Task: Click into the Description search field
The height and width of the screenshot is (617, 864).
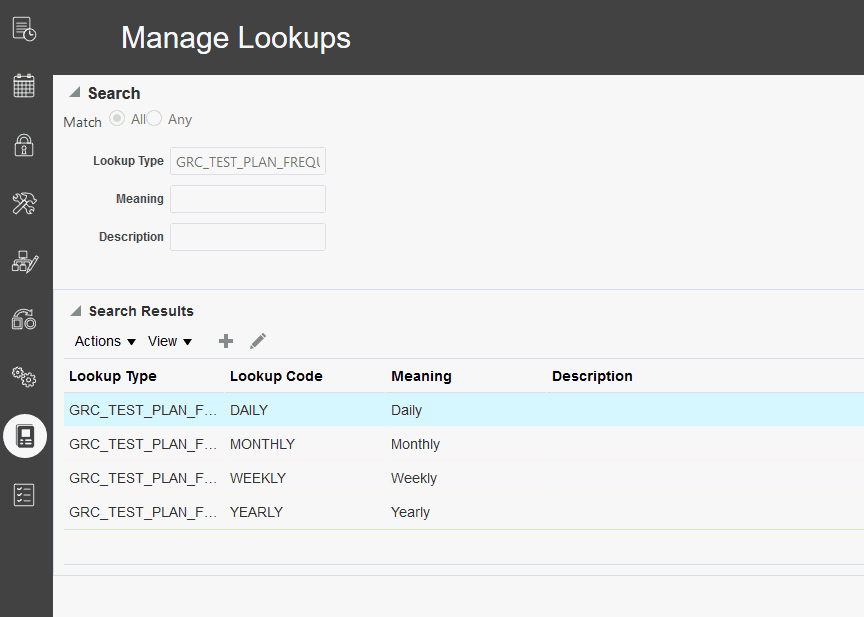Action: pyautogui.click(x=248, y=237)
